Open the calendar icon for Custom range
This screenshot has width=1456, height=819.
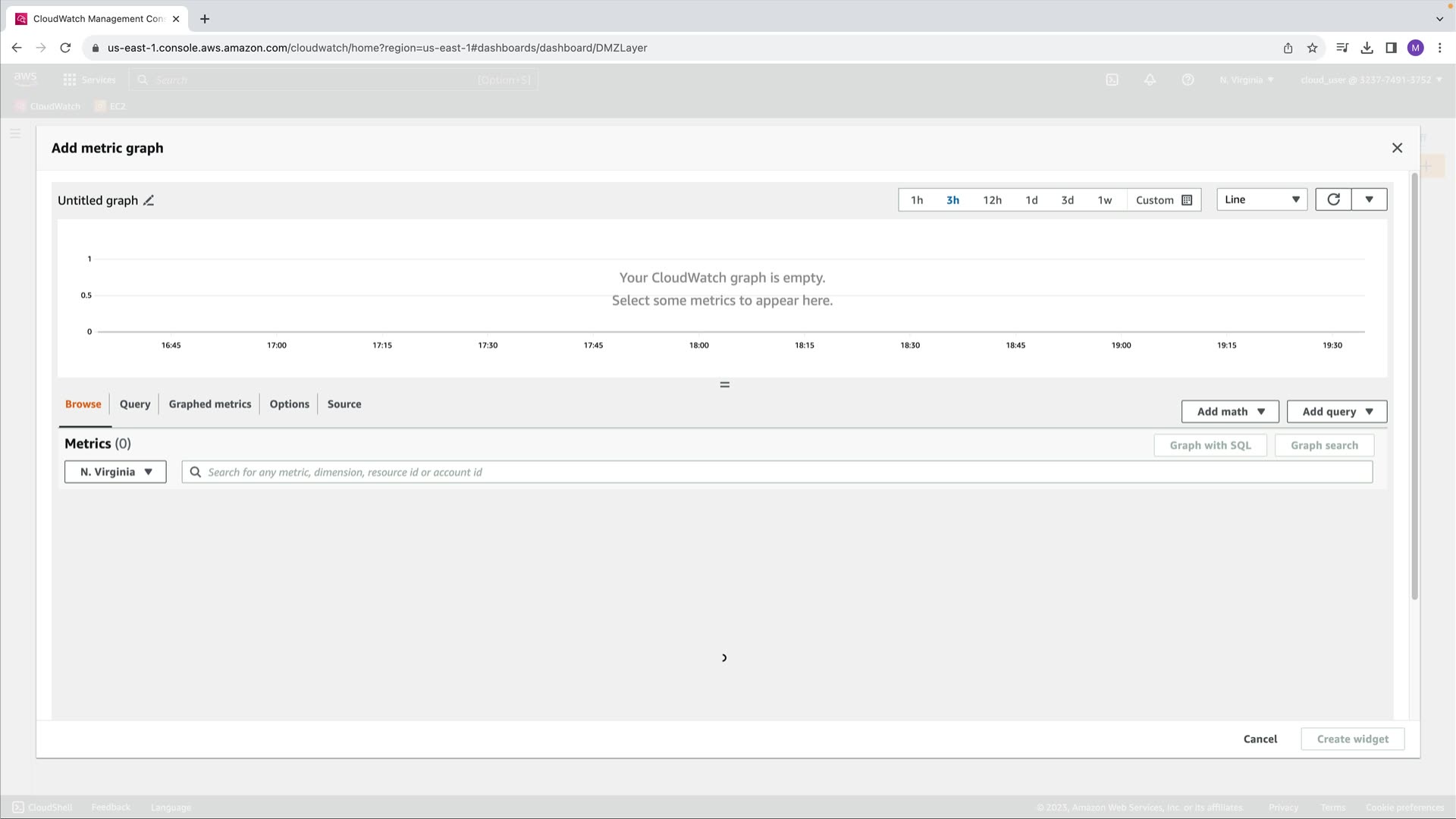pos(1187,200)
